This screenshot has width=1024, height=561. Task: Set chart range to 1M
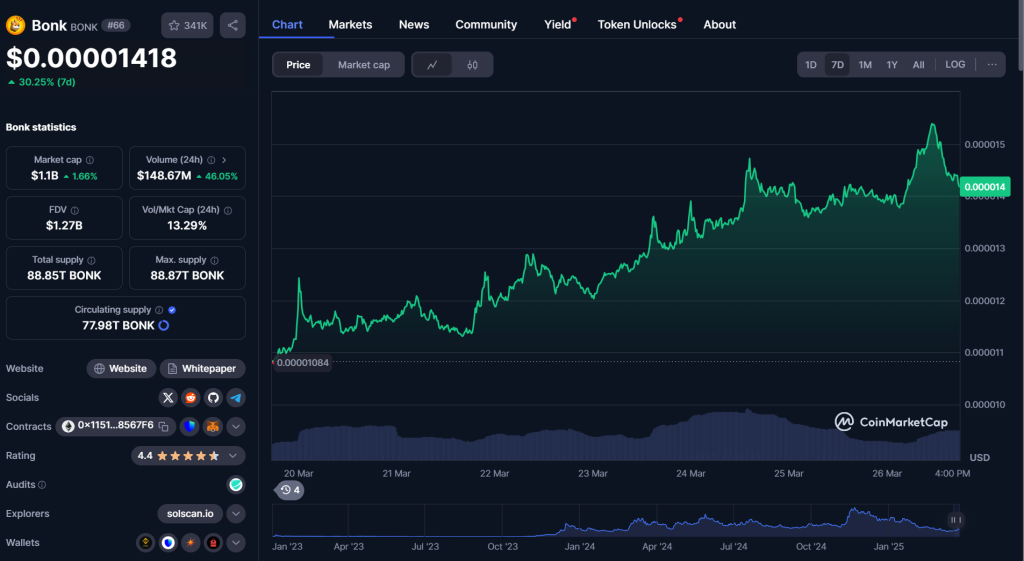point(865,65)
